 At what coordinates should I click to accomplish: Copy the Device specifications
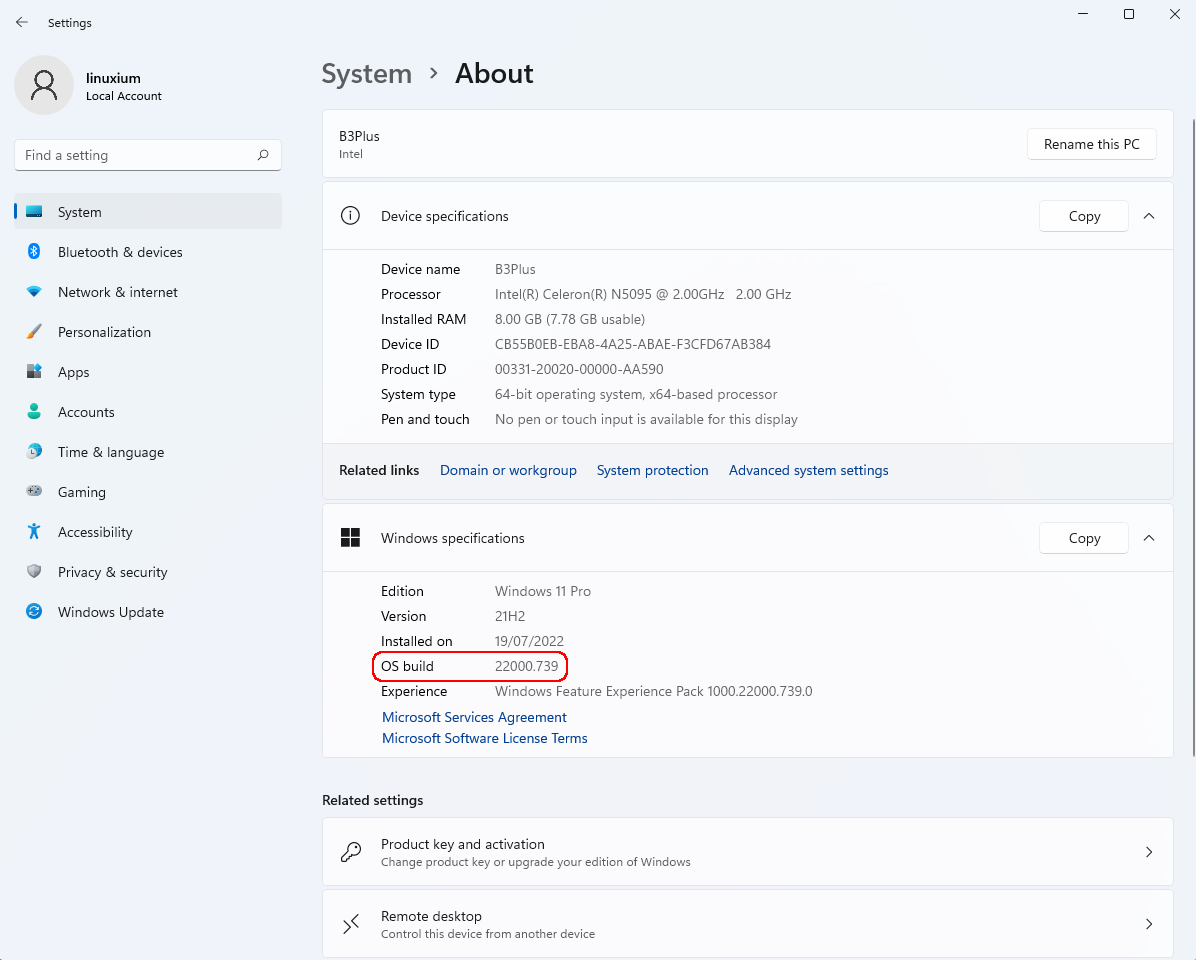click(x=1084, y=216)
